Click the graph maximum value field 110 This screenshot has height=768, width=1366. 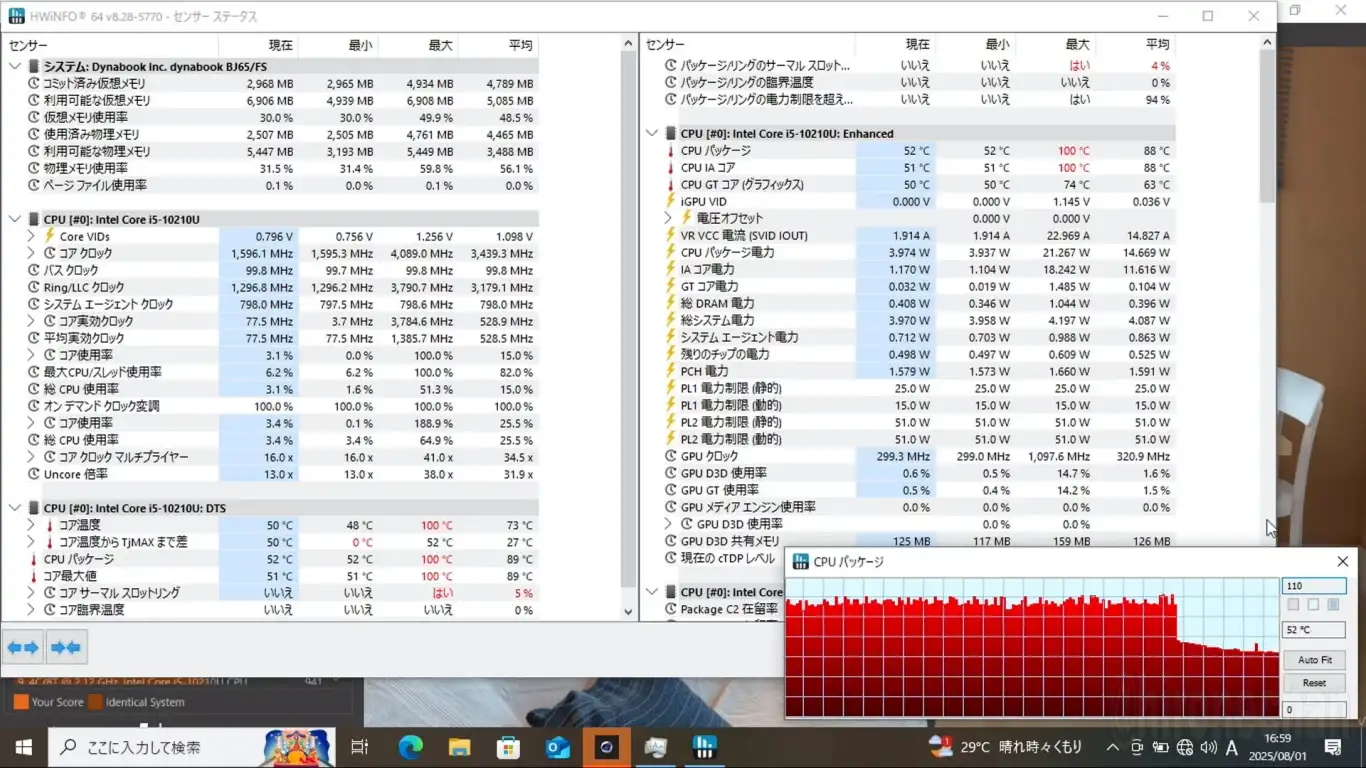1314,586
